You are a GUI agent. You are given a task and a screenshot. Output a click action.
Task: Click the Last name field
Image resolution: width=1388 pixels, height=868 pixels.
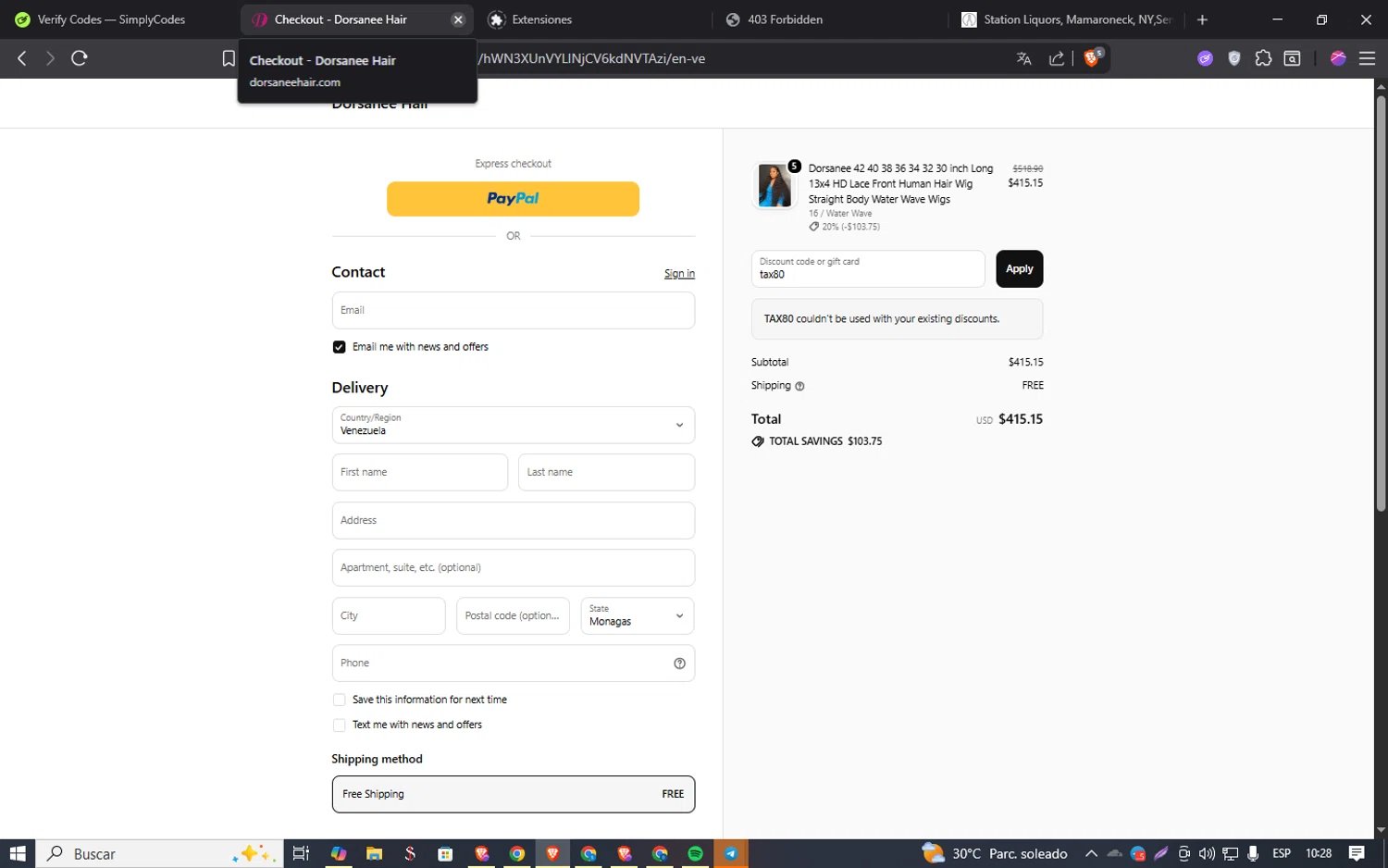point(606,472)
